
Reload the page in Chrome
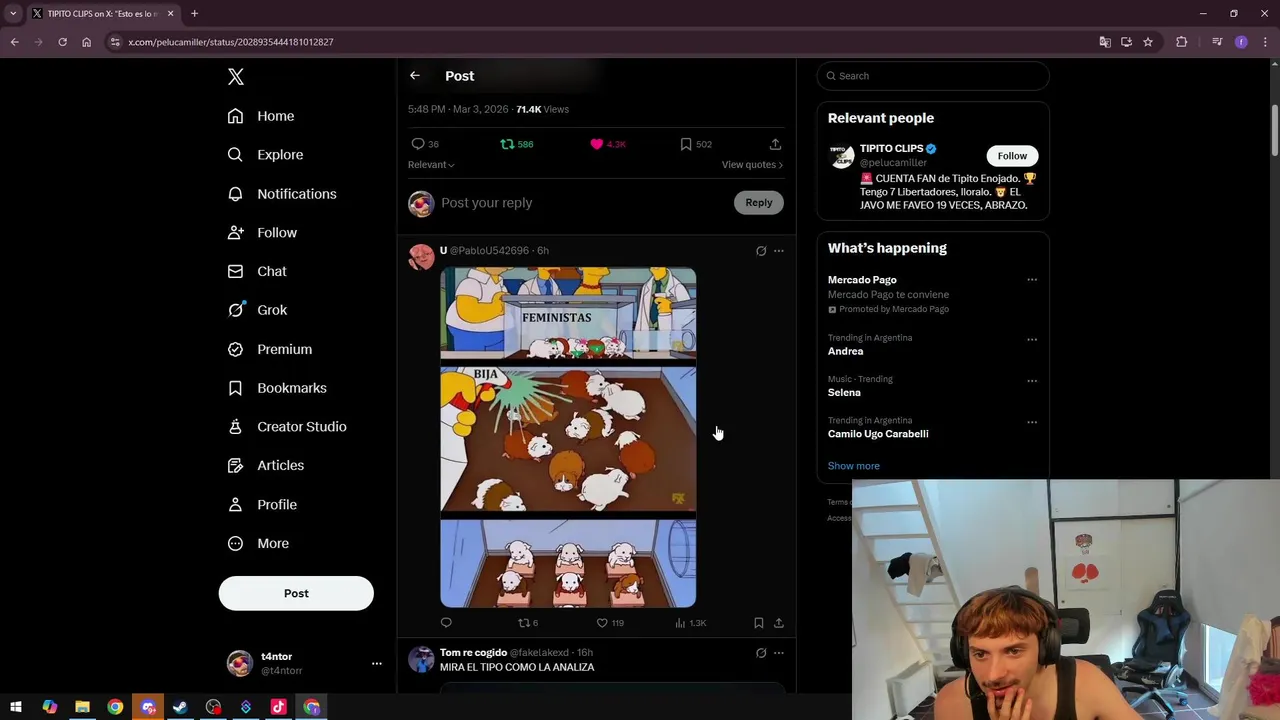tap(62, 42)
